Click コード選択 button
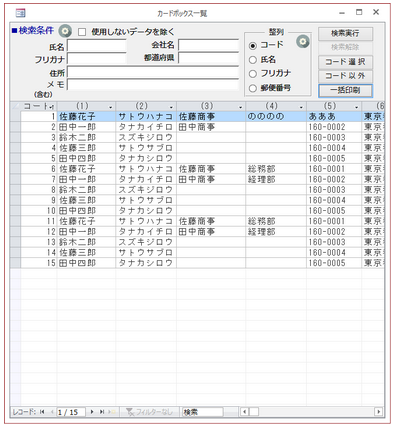This screenshot has width=396, height=428. (345, 62)
